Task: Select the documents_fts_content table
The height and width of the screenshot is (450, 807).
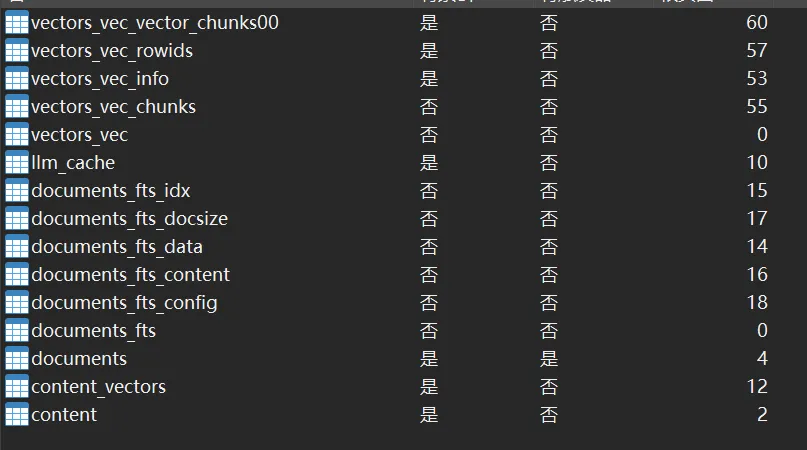Action: pos(130,275)
